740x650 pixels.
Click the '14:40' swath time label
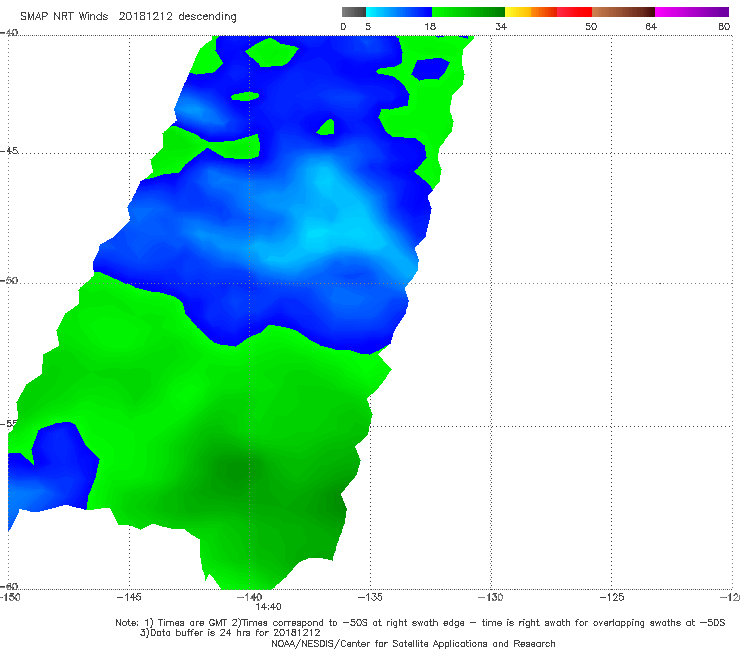[x=269, y=607]
